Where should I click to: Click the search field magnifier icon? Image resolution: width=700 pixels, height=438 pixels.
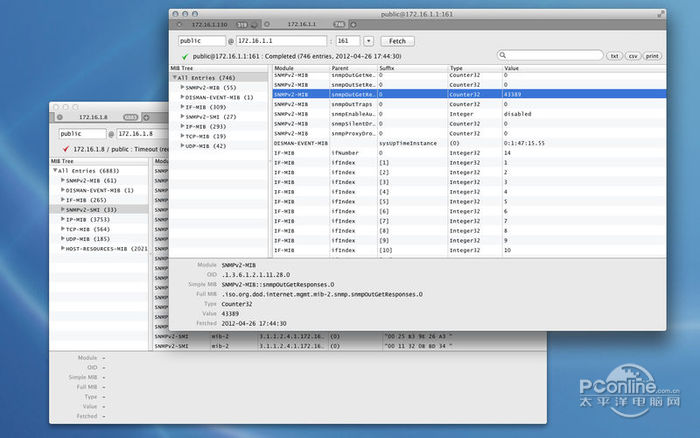(503, 56)
